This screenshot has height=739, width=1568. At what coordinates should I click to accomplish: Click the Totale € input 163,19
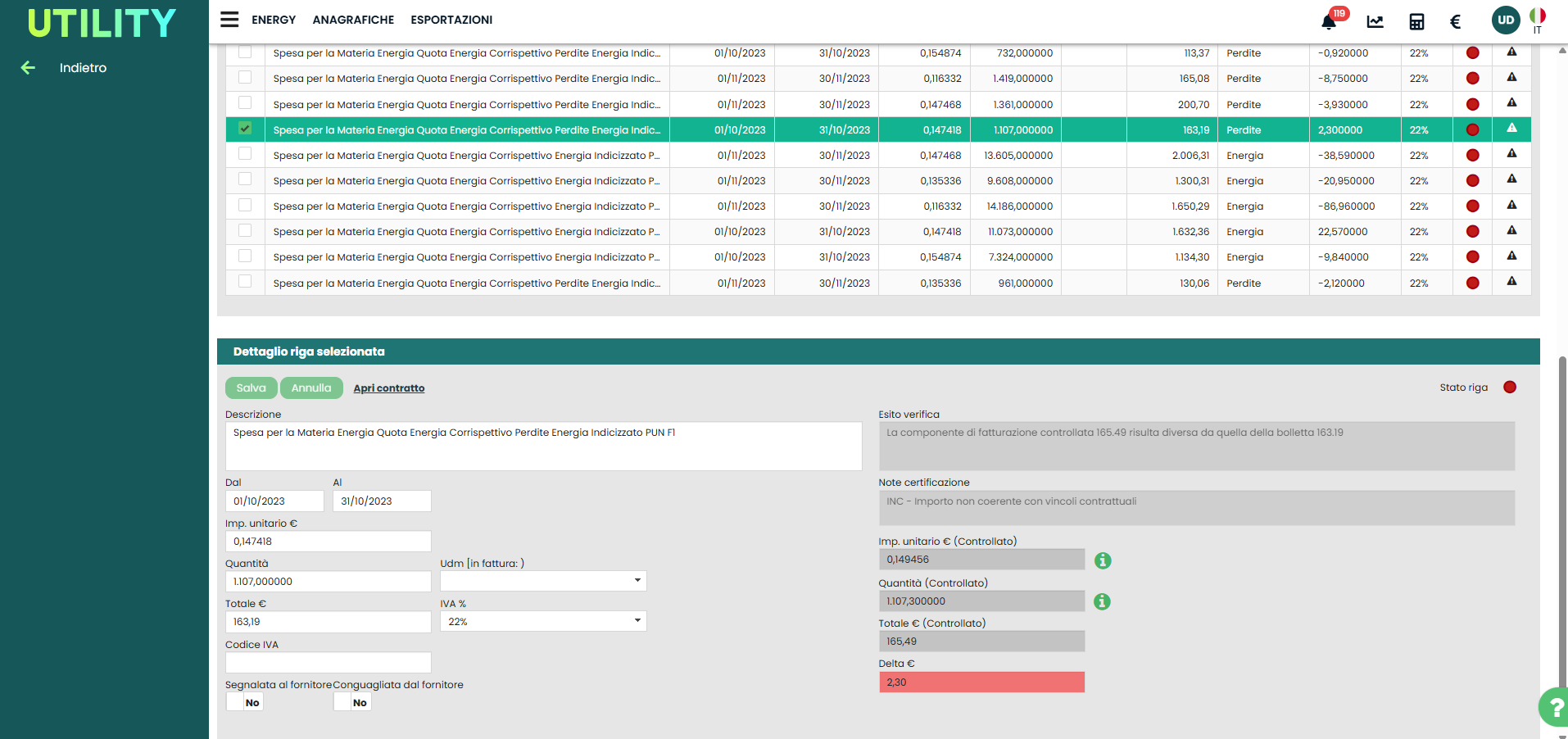tap(328, 622)
